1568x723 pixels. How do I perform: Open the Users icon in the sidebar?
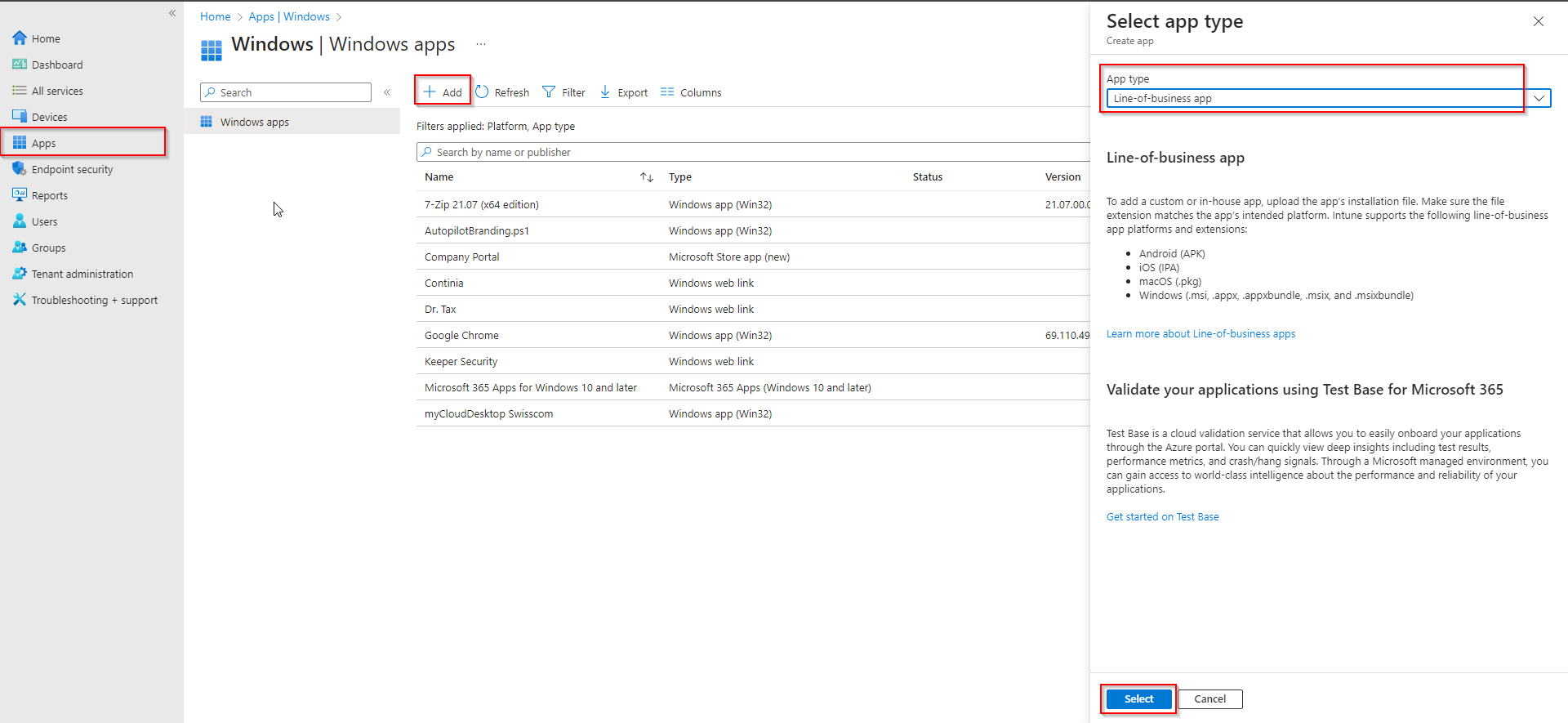[x=20, y=221]
